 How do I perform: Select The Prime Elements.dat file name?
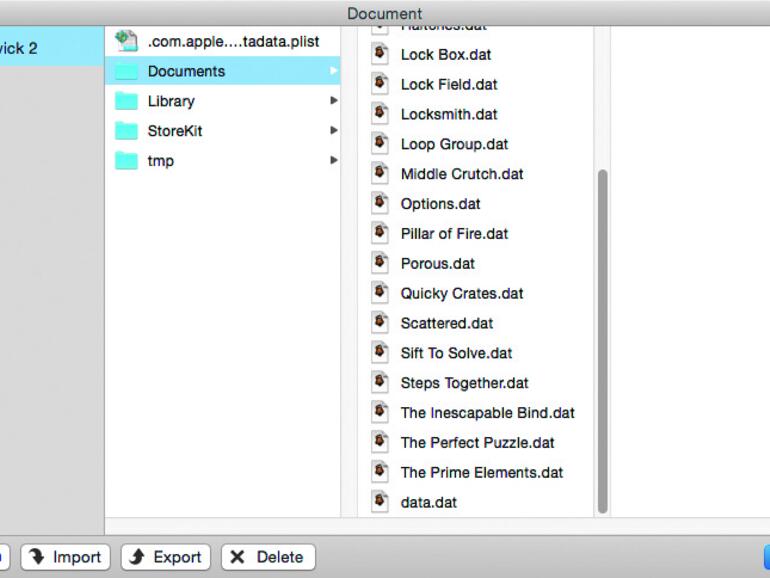coord(482,472)
